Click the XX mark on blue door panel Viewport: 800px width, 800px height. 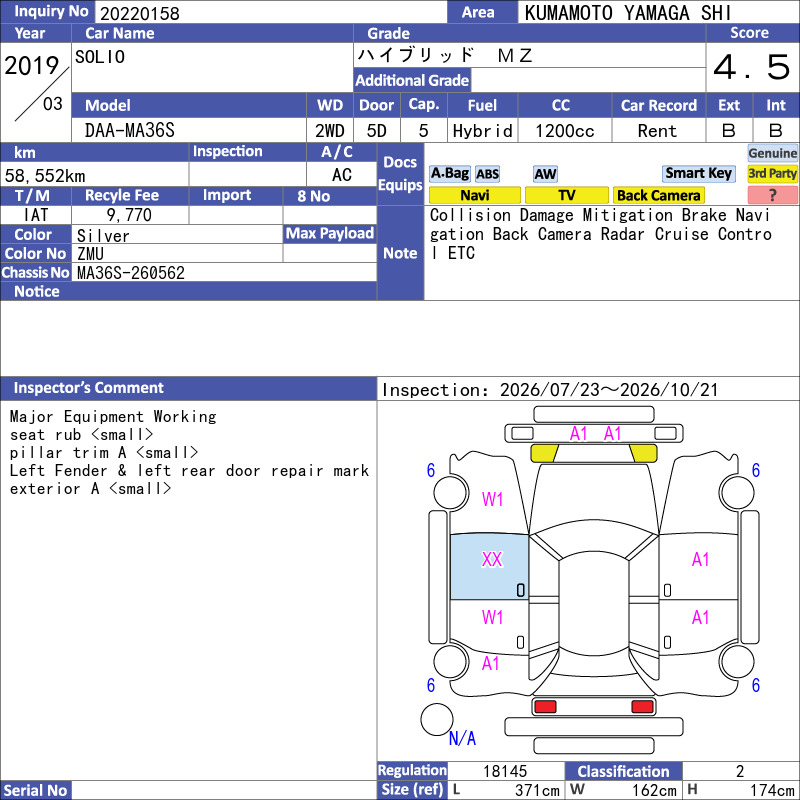pyautogui.click(x=492, y=559)
